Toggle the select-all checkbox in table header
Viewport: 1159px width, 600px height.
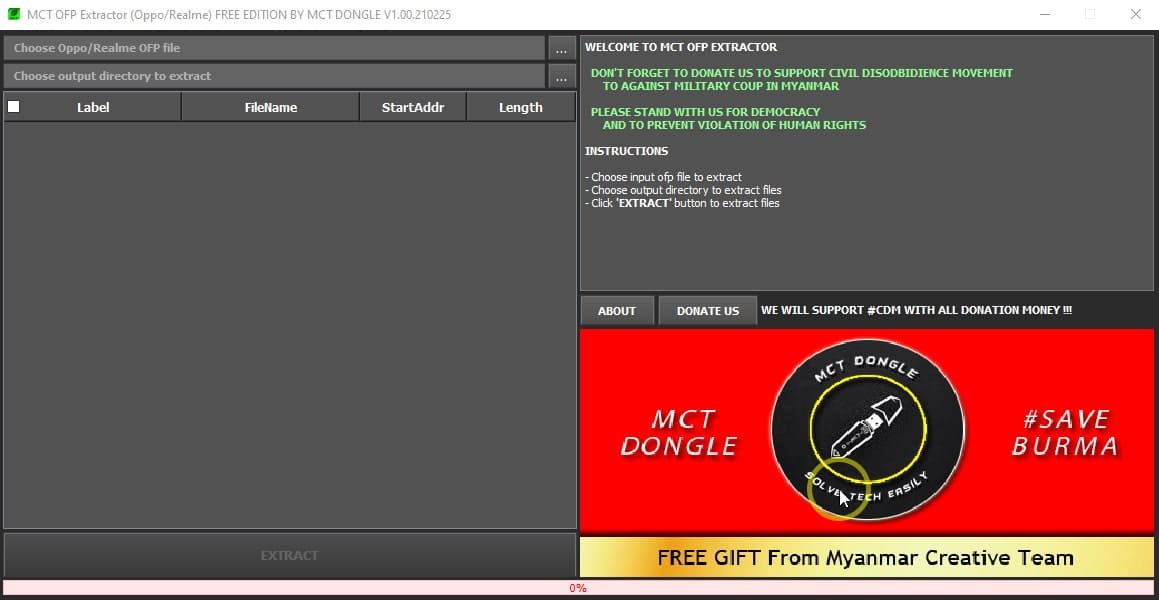(13, 106)
